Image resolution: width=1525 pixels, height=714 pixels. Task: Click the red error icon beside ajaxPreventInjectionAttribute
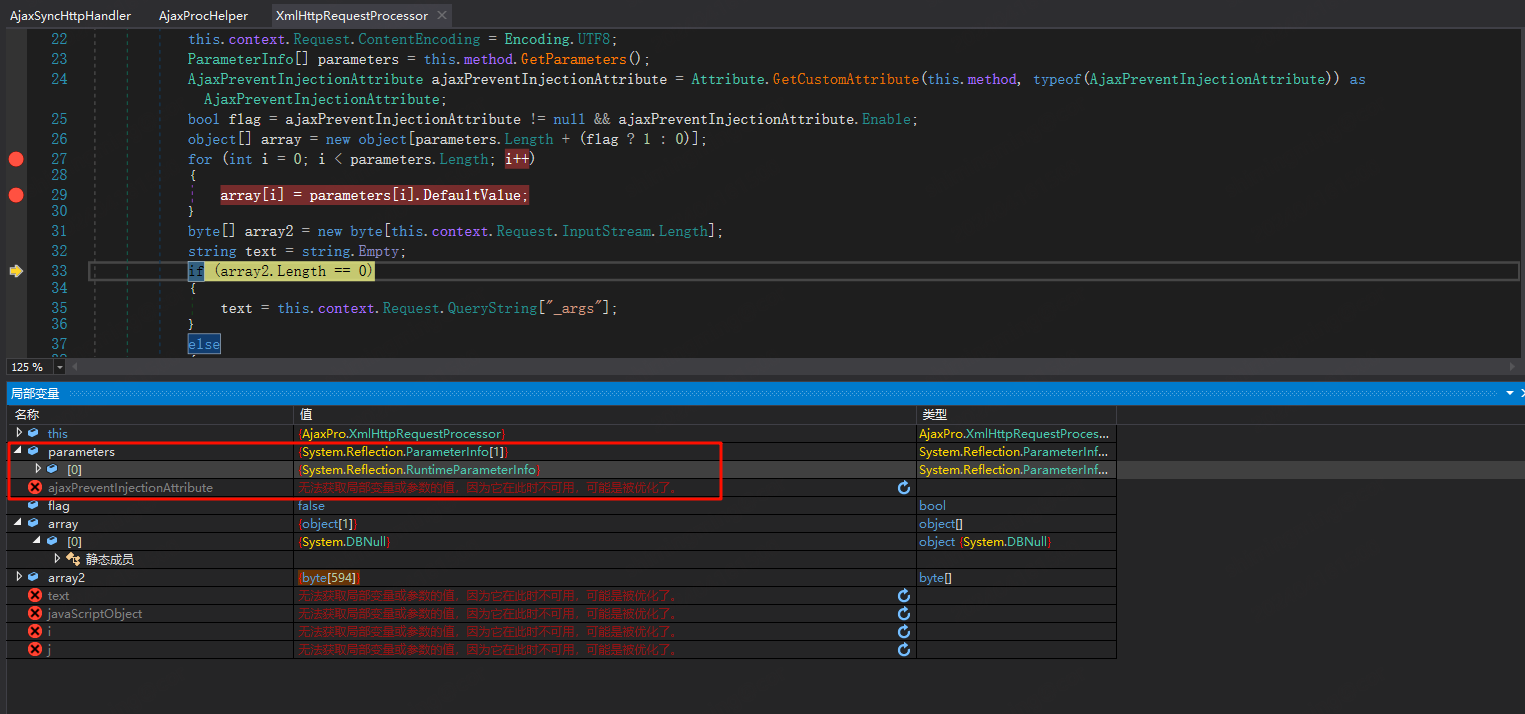tap(35, 488)
